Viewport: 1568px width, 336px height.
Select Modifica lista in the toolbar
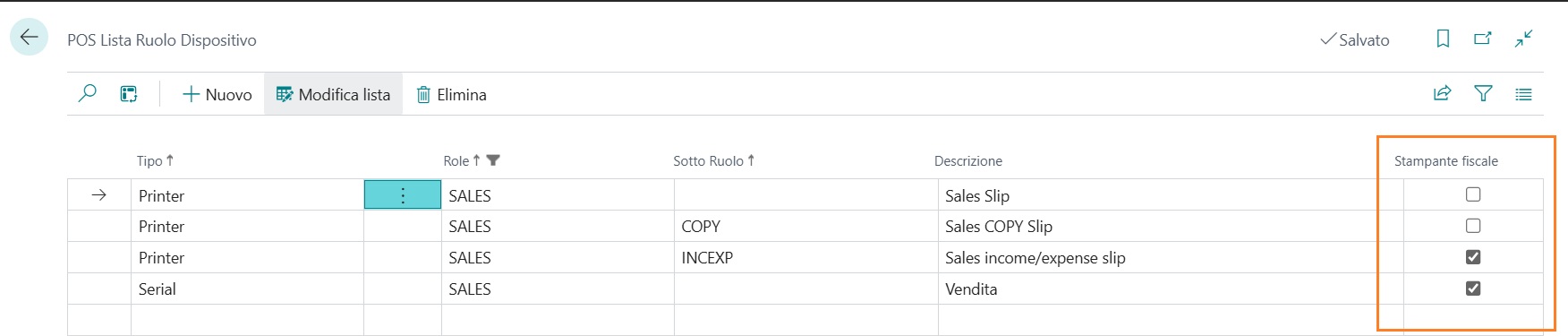(x=333, y=94)
